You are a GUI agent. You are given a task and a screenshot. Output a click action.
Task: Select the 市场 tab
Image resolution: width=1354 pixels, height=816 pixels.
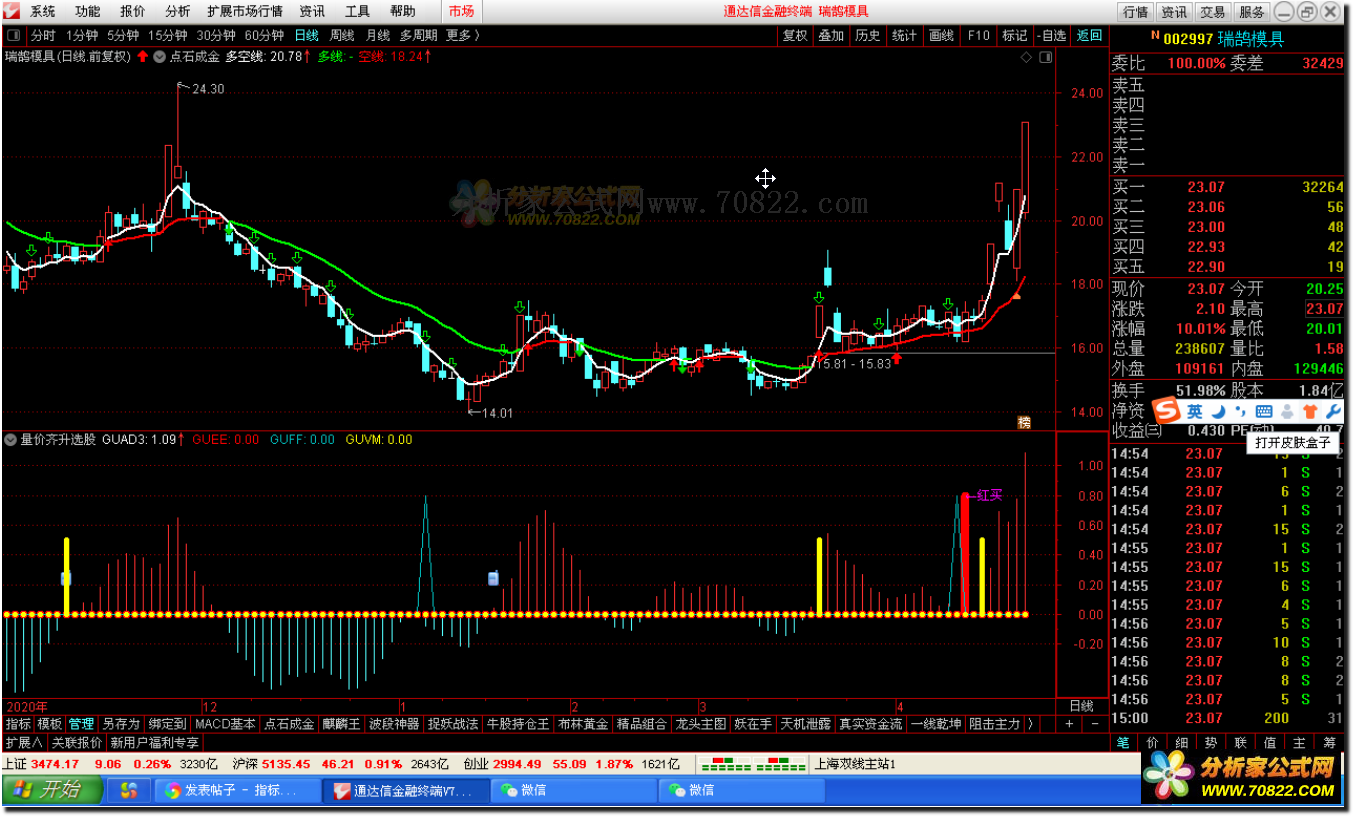(x=461, y=12)
